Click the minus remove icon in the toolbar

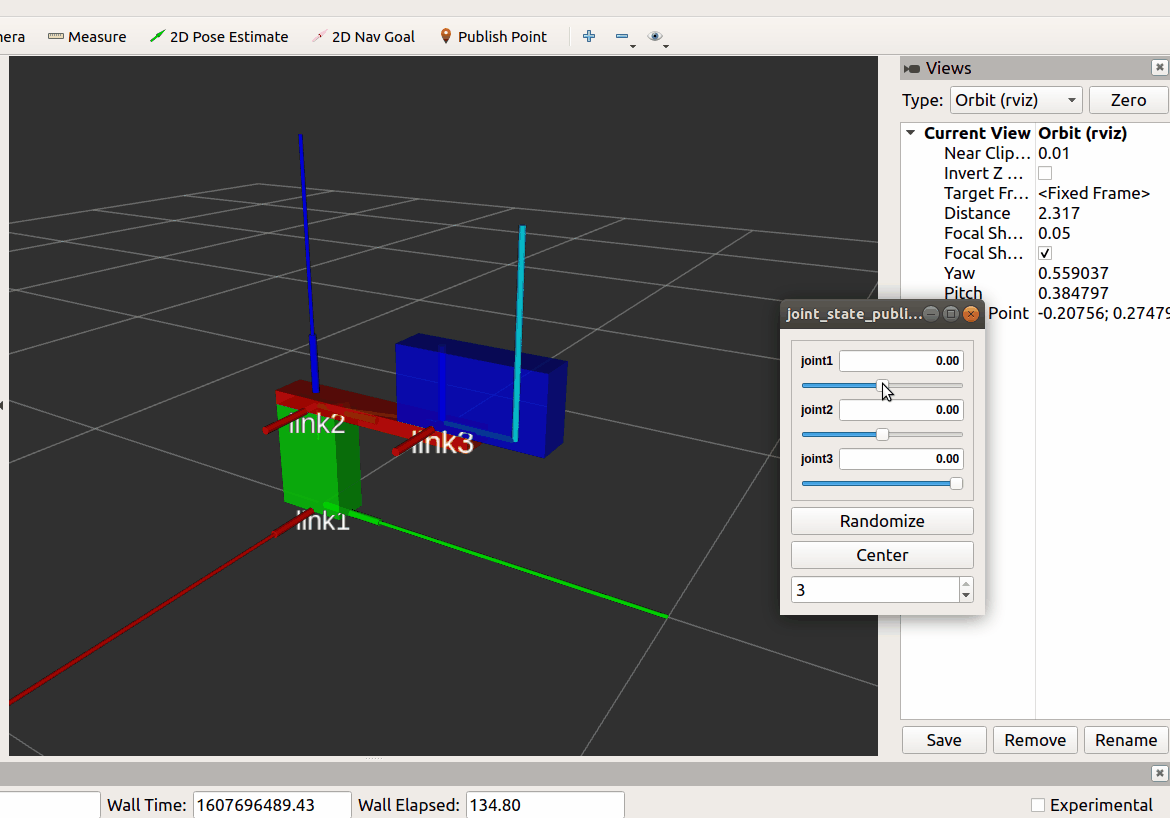[621, 36]
